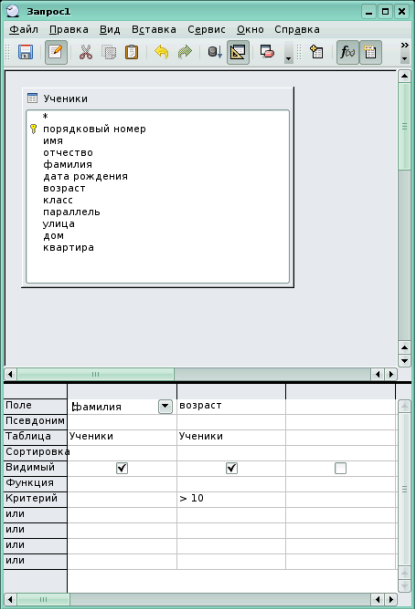This screenshot has width=415, height=609.
Task: Open the Сервис menu
Action: [206, 30]
